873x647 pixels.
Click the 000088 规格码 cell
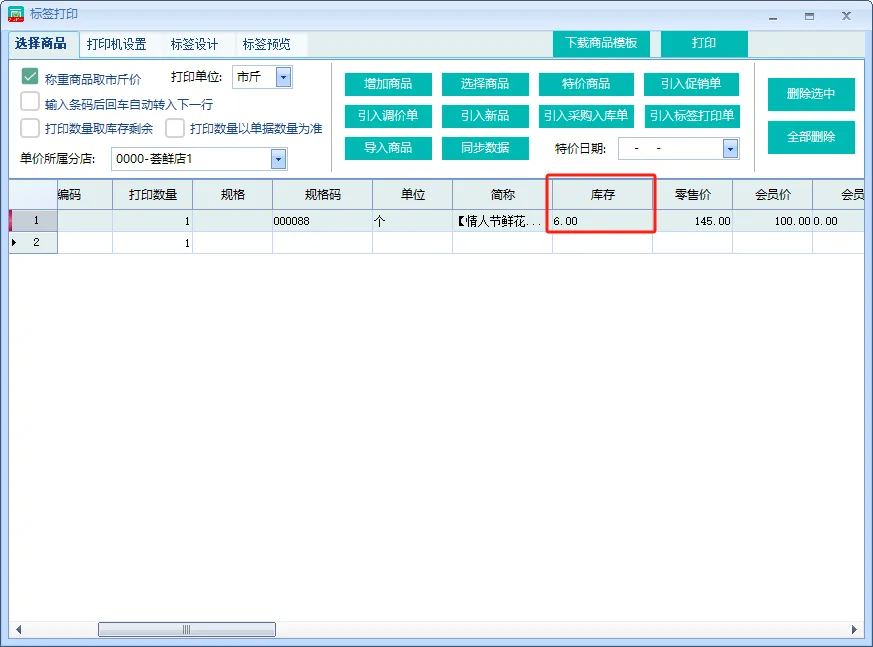[322, 221]
